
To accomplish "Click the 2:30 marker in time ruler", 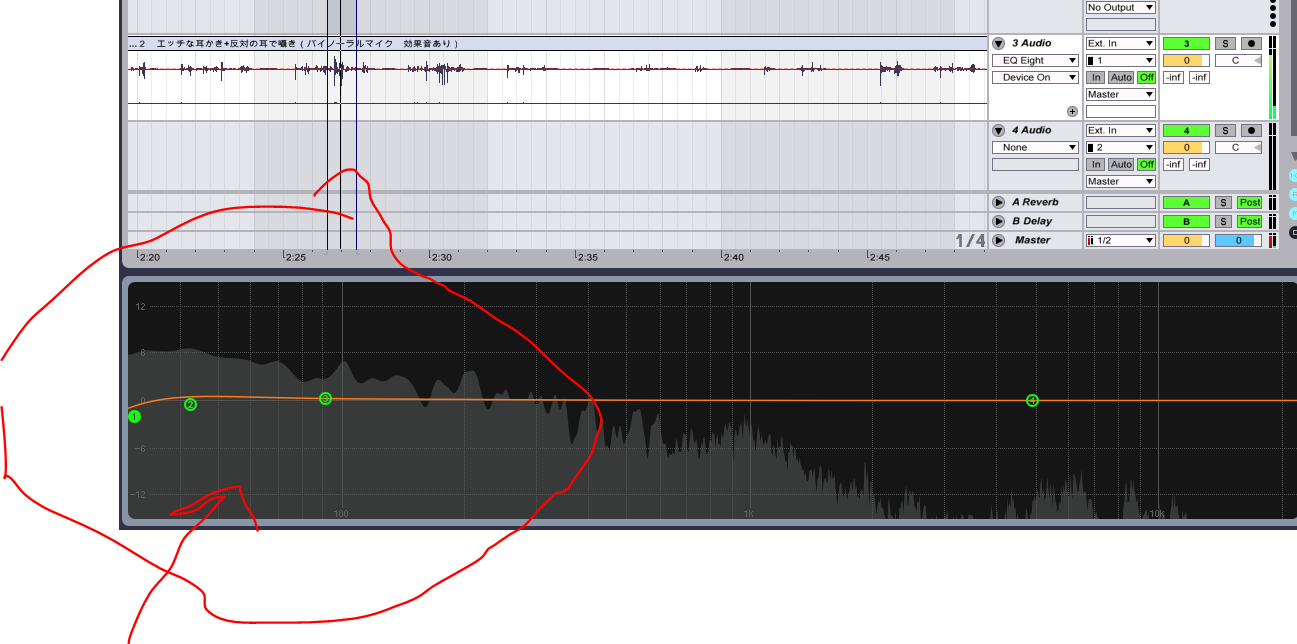I will pyautogui.click(x=442, y=257).
